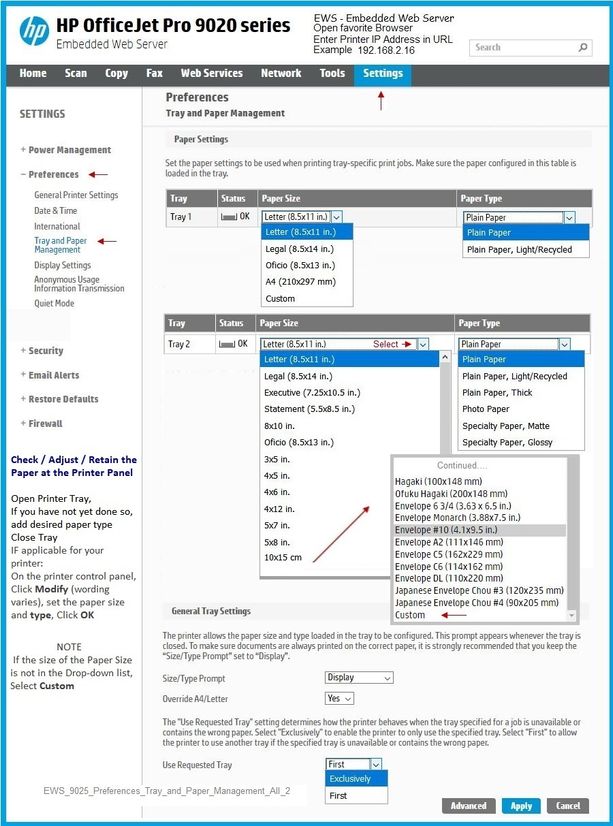Open the Web Services tab
This screenshot has width=613, height=826.
click(212, 73)
